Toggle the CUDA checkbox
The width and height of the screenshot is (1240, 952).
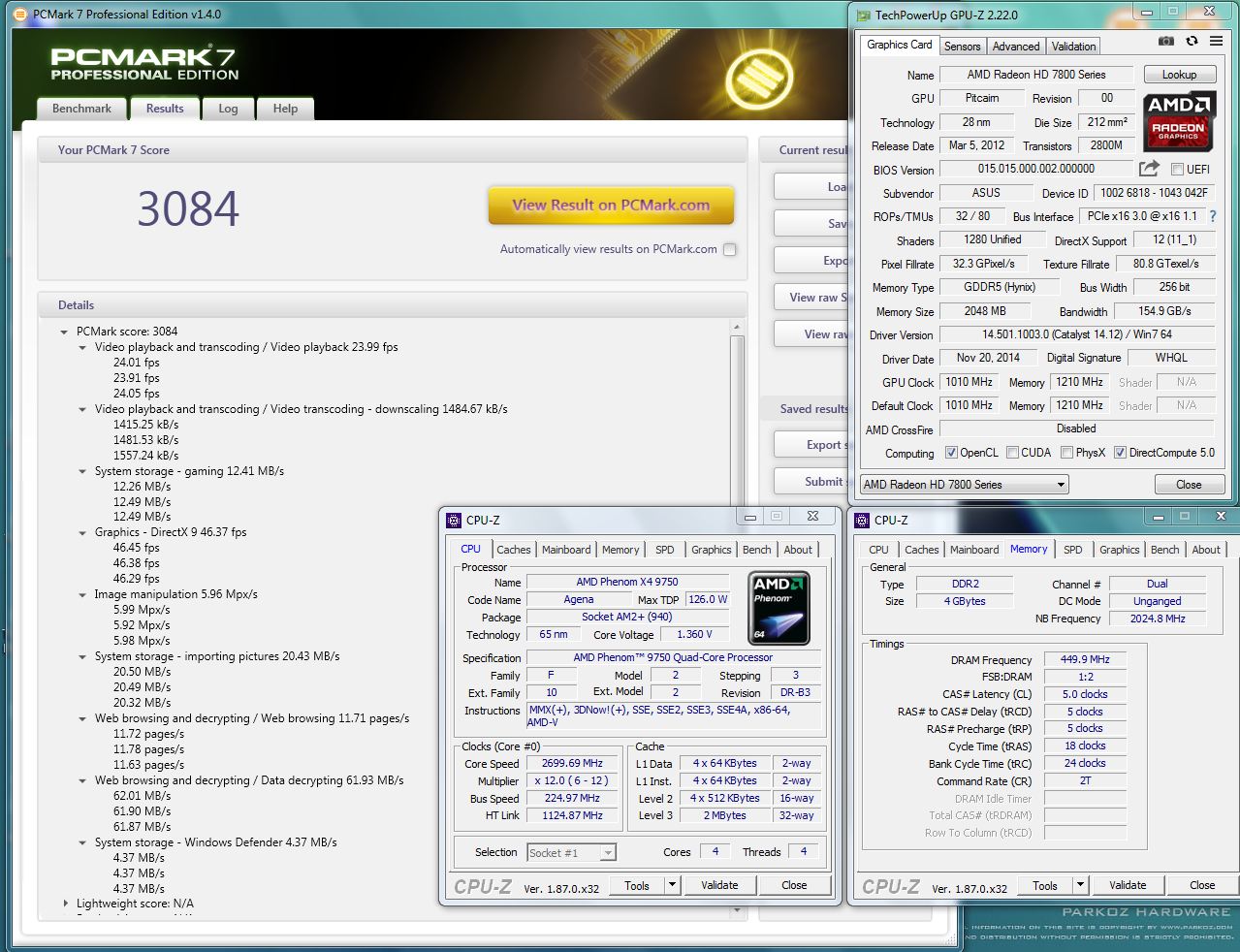pyautogui.click(x=1012, y=453)
